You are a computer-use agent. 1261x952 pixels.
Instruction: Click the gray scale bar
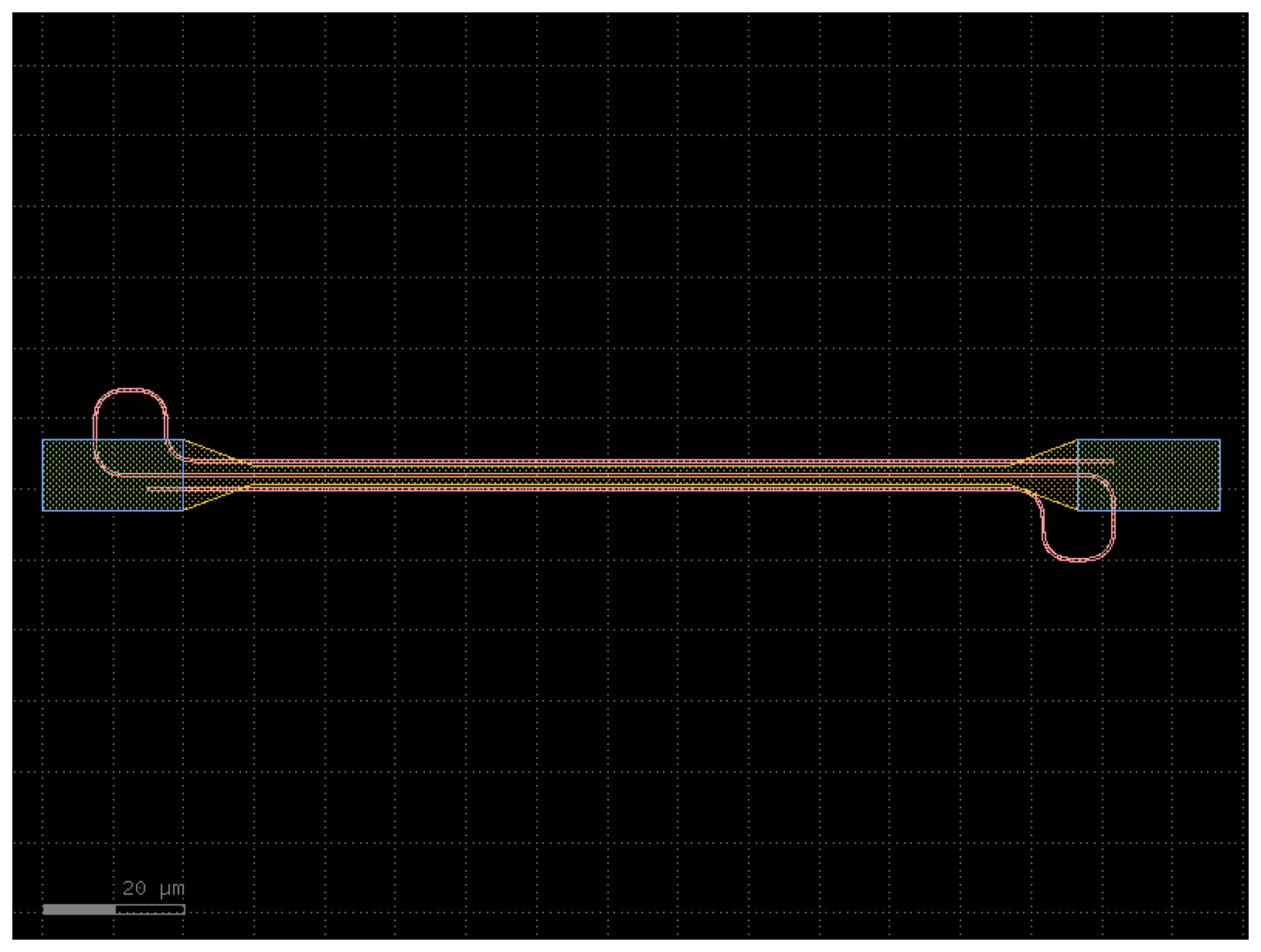[114, 909]
